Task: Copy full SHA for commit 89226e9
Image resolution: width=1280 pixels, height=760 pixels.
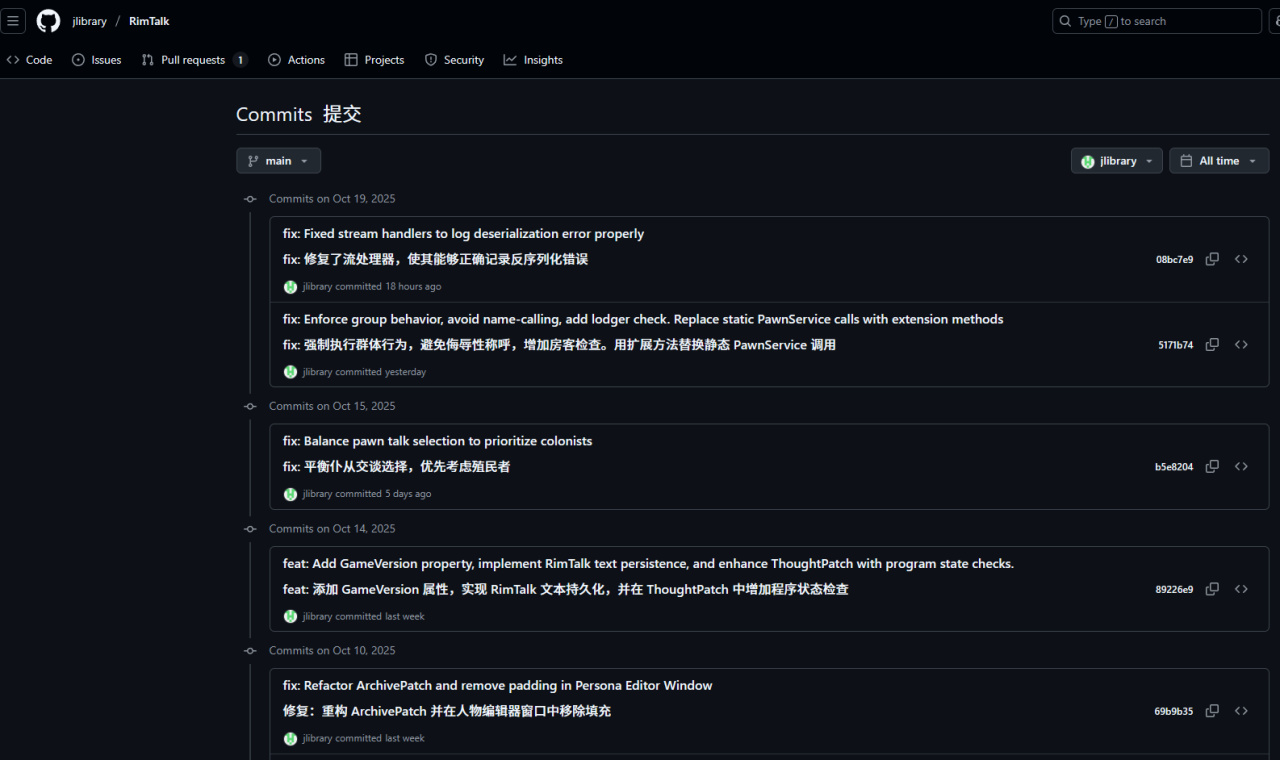Action: 1212,589
